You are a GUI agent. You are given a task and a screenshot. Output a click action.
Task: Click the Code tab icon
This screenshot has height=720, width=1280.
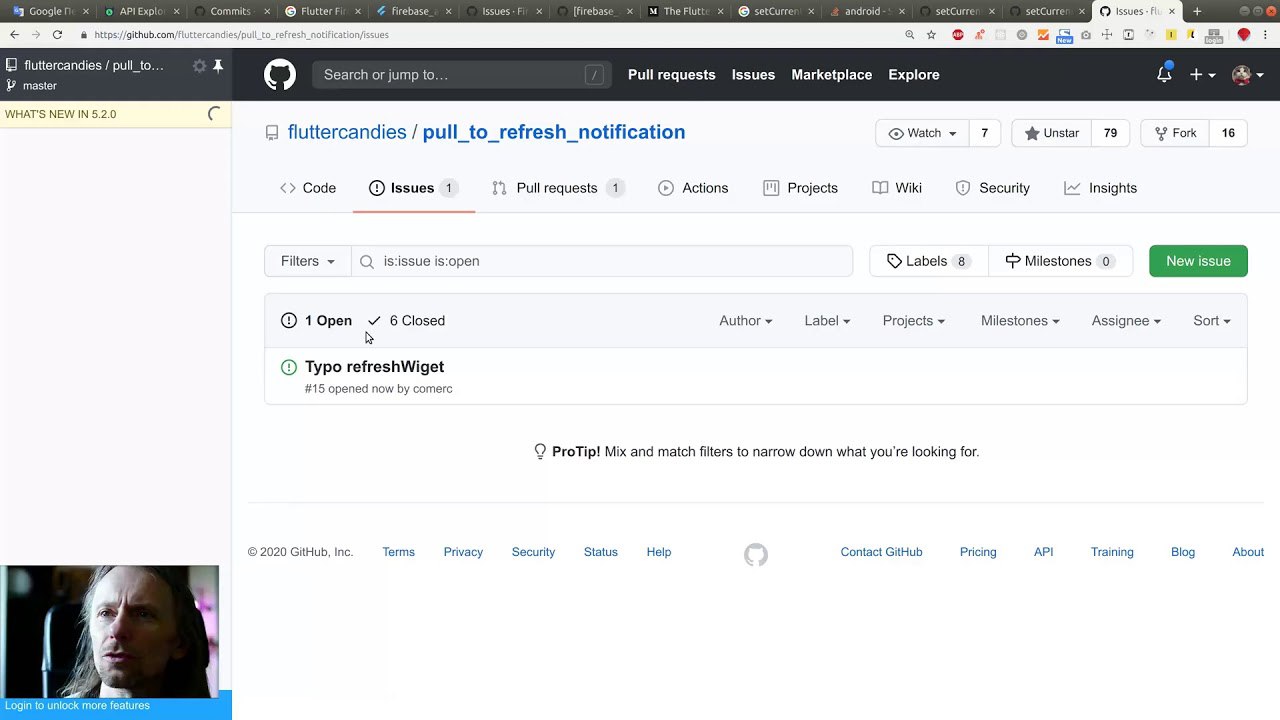(288, 188)
